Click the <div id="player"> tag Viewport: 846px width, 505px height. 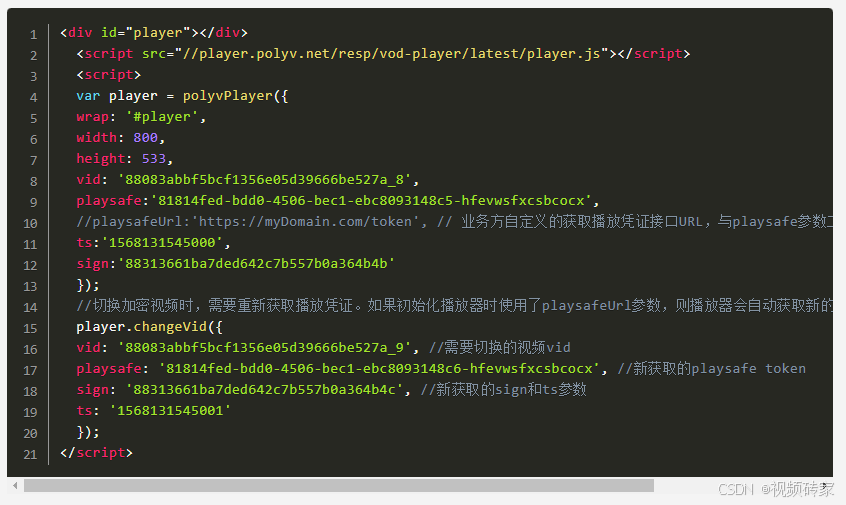coord(129,33)
